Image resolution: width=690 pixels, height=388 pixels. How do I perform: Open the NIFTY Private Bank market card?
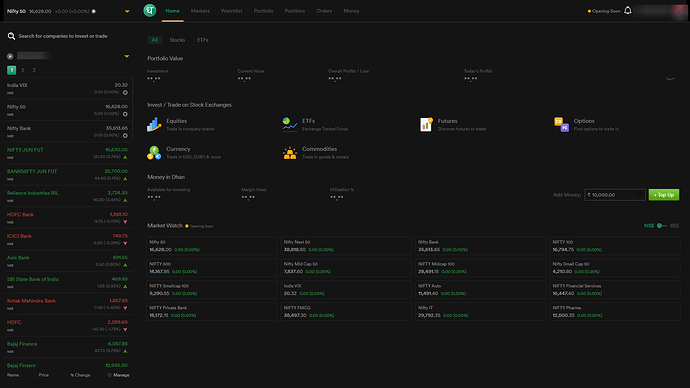(212, 311)
